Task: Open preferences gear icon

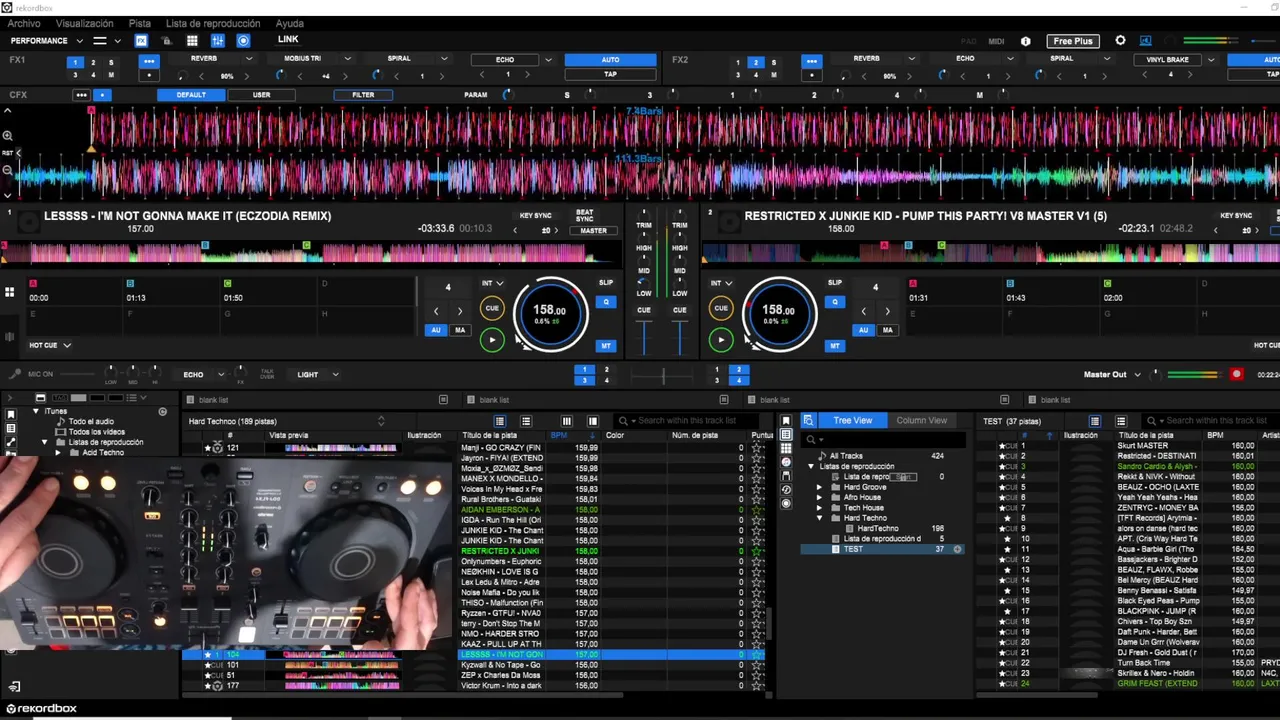Action: pos(1120,41)
